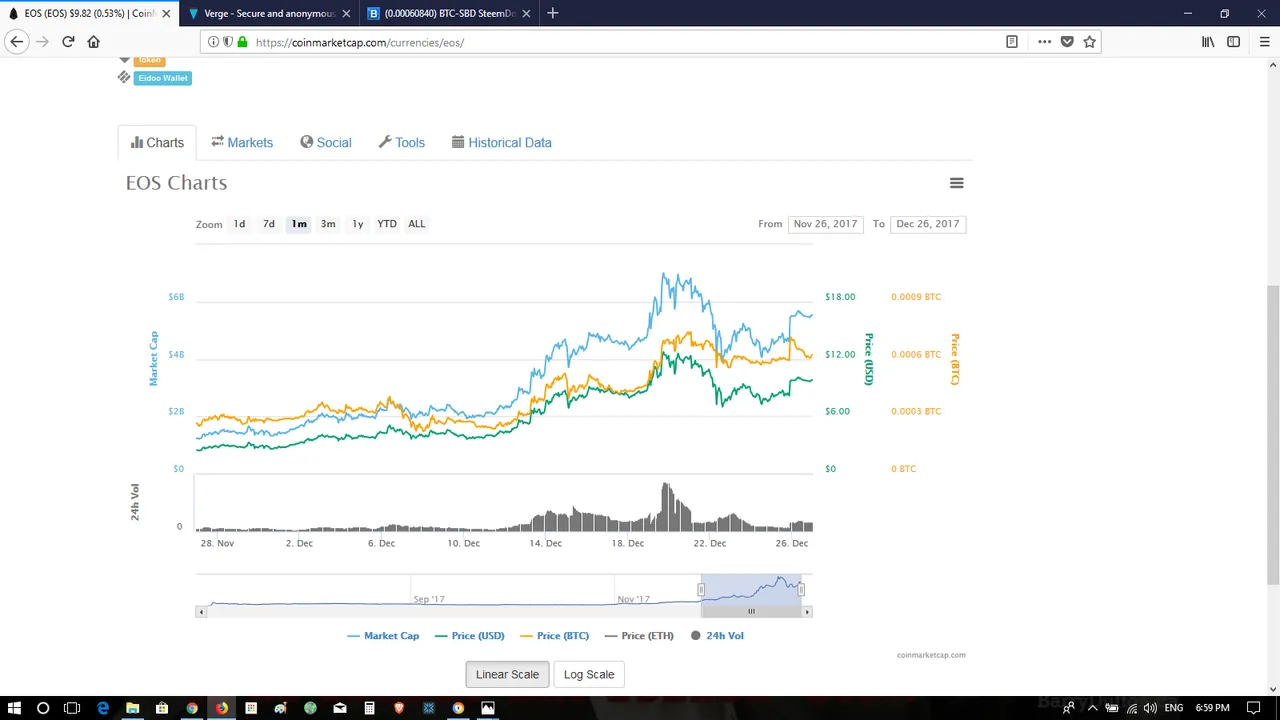The width and height of the screenshot is (1280, 720).
Task: Toggle Market Cap series in legend
Action: (383, 636)
